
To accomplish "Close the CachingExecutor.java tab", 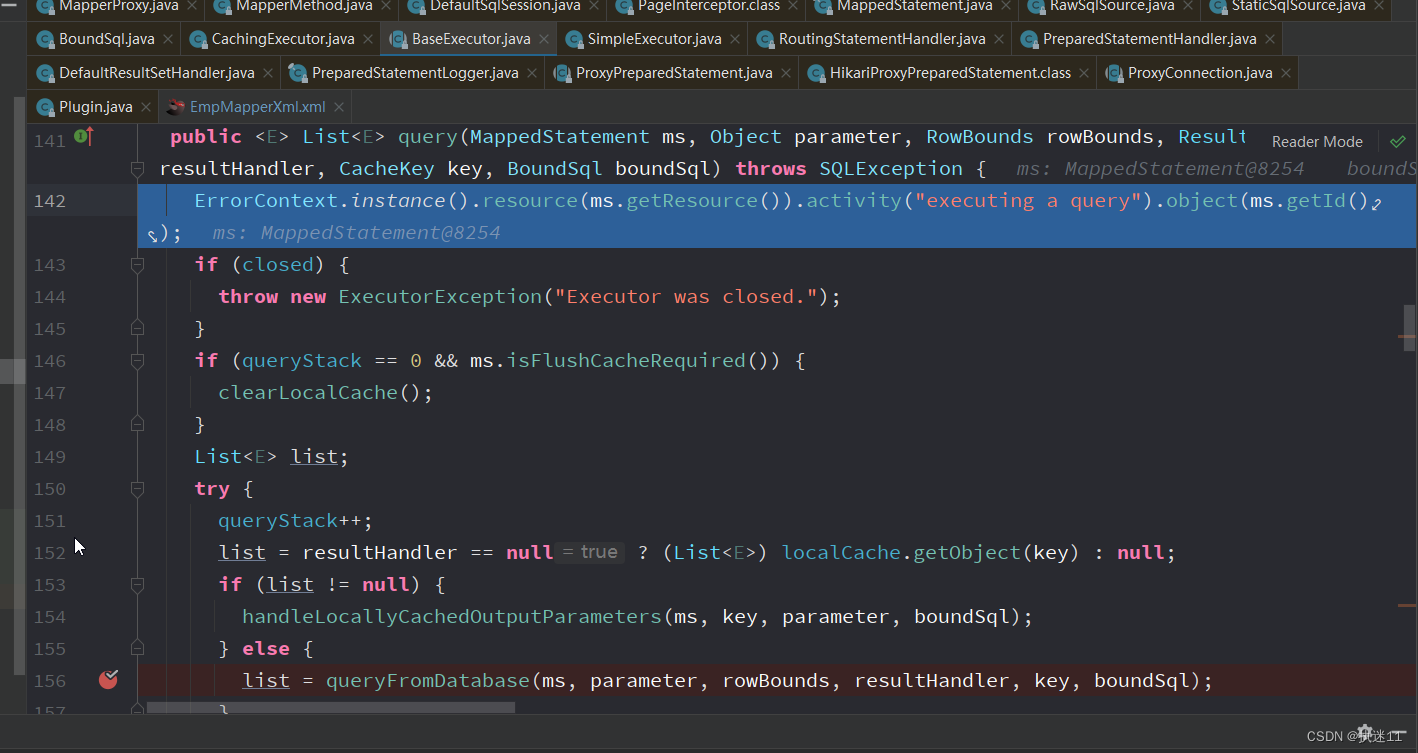I will point(370,40).
